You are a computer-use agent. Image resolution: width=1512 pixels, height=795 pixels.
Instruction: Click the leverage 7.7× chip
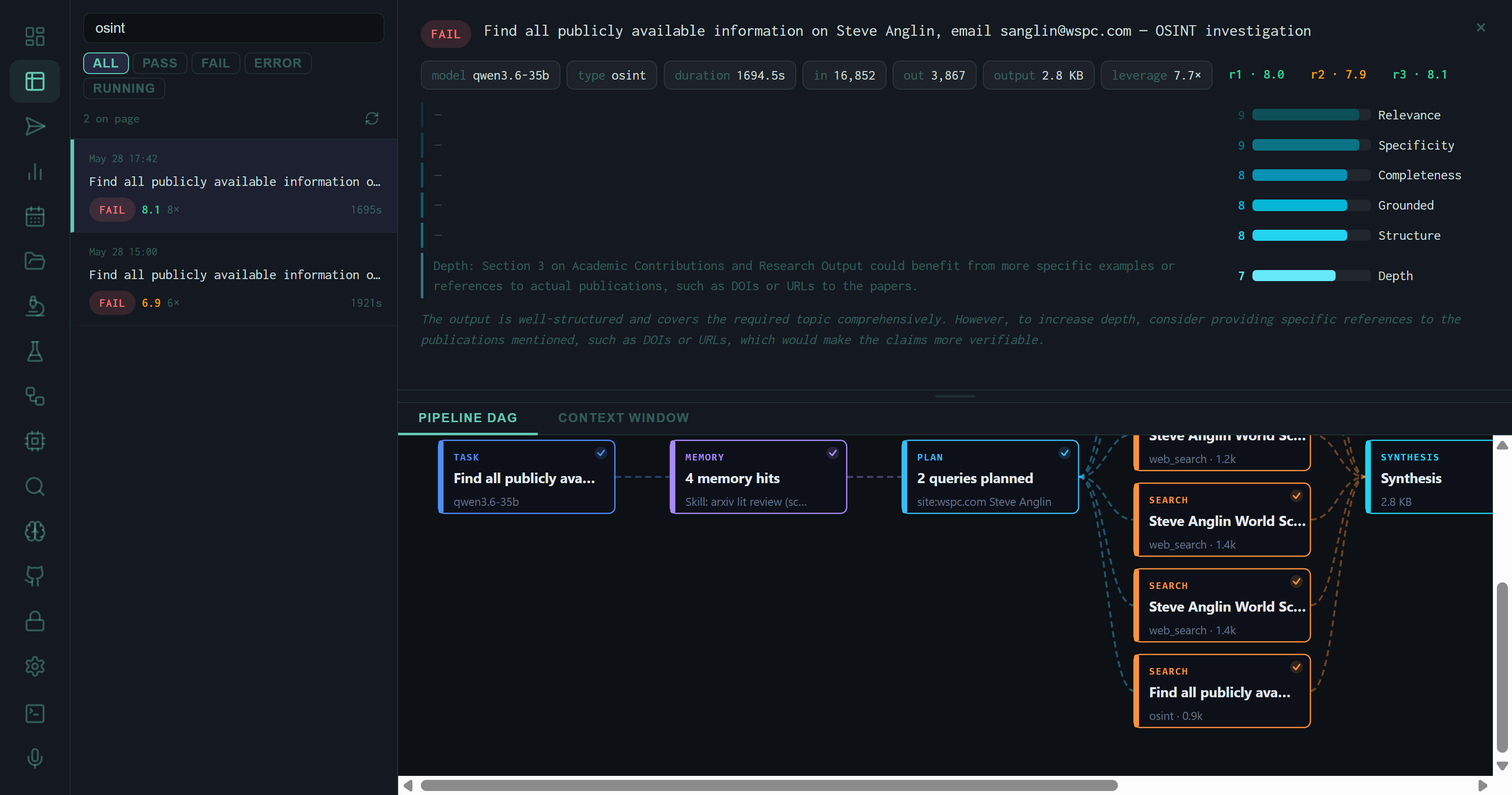[1156, 75]
